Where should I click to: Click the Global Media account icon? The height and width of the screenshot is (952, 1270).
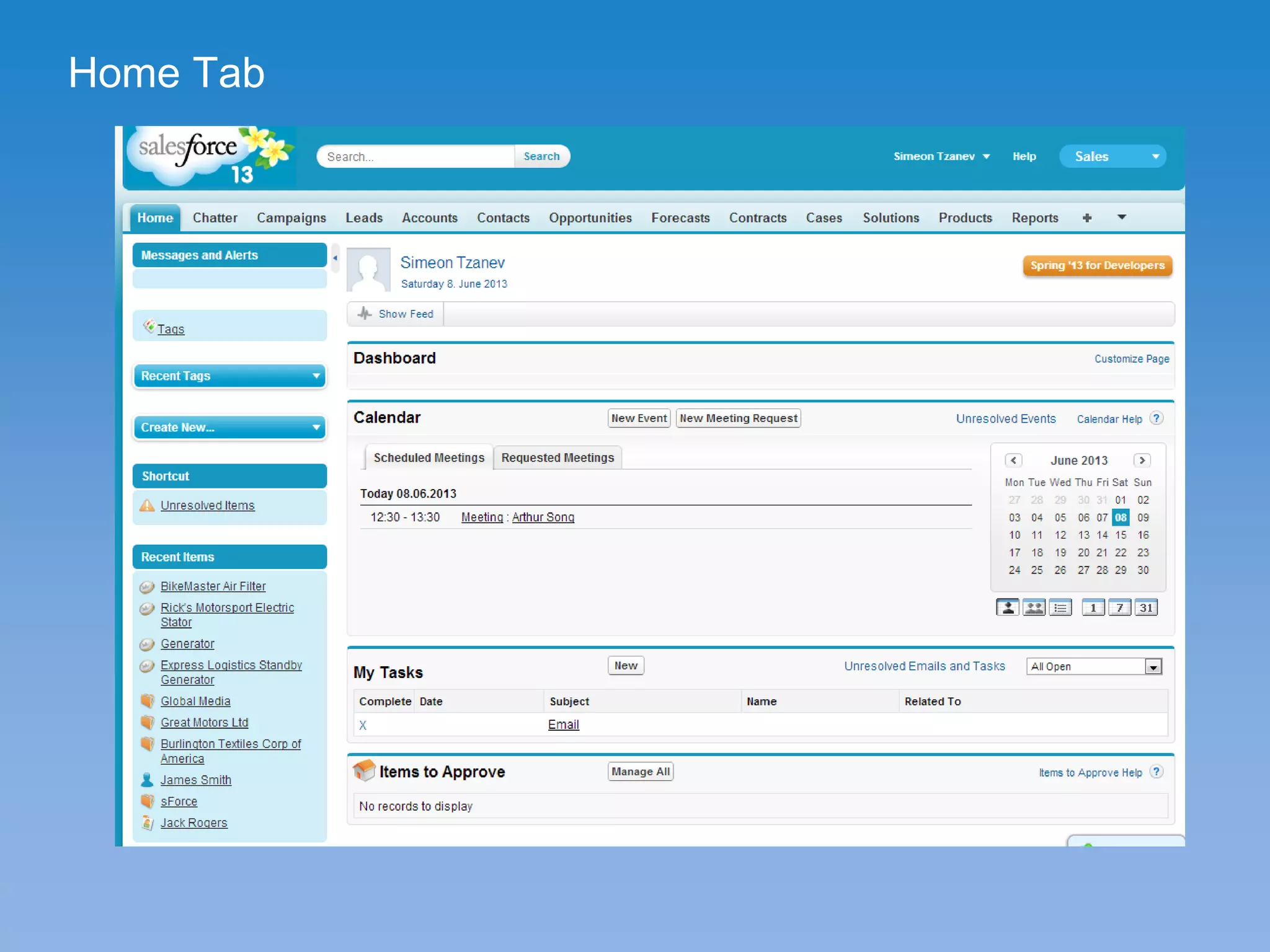click(147, 701)
